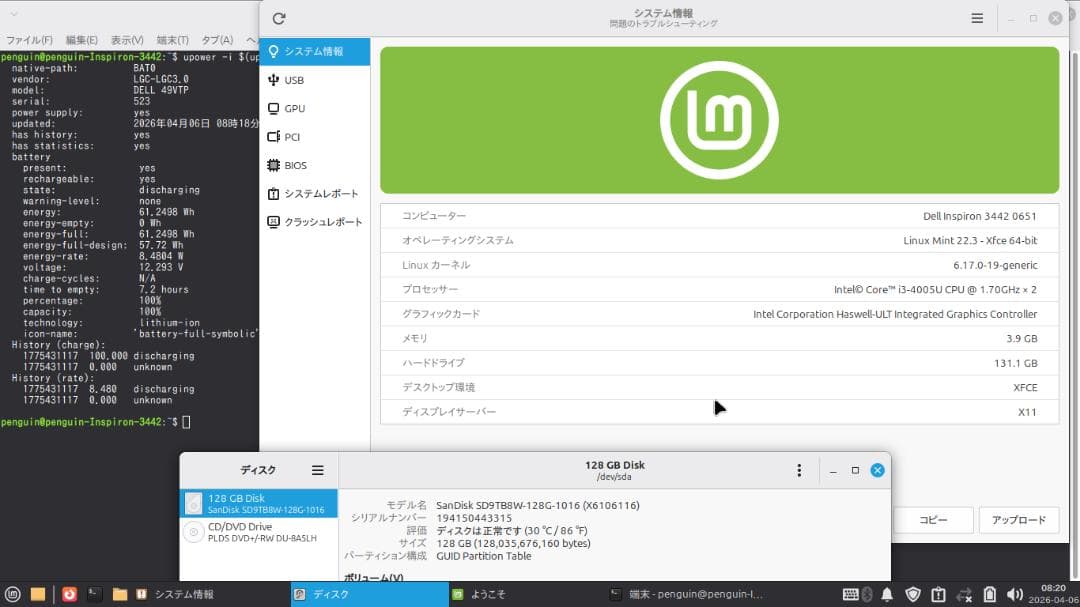The width and height of the screenshot is (1080, 607).
Task: Click the Haswell-ULT Integrated Graphics Controller value
Action: 895,314
